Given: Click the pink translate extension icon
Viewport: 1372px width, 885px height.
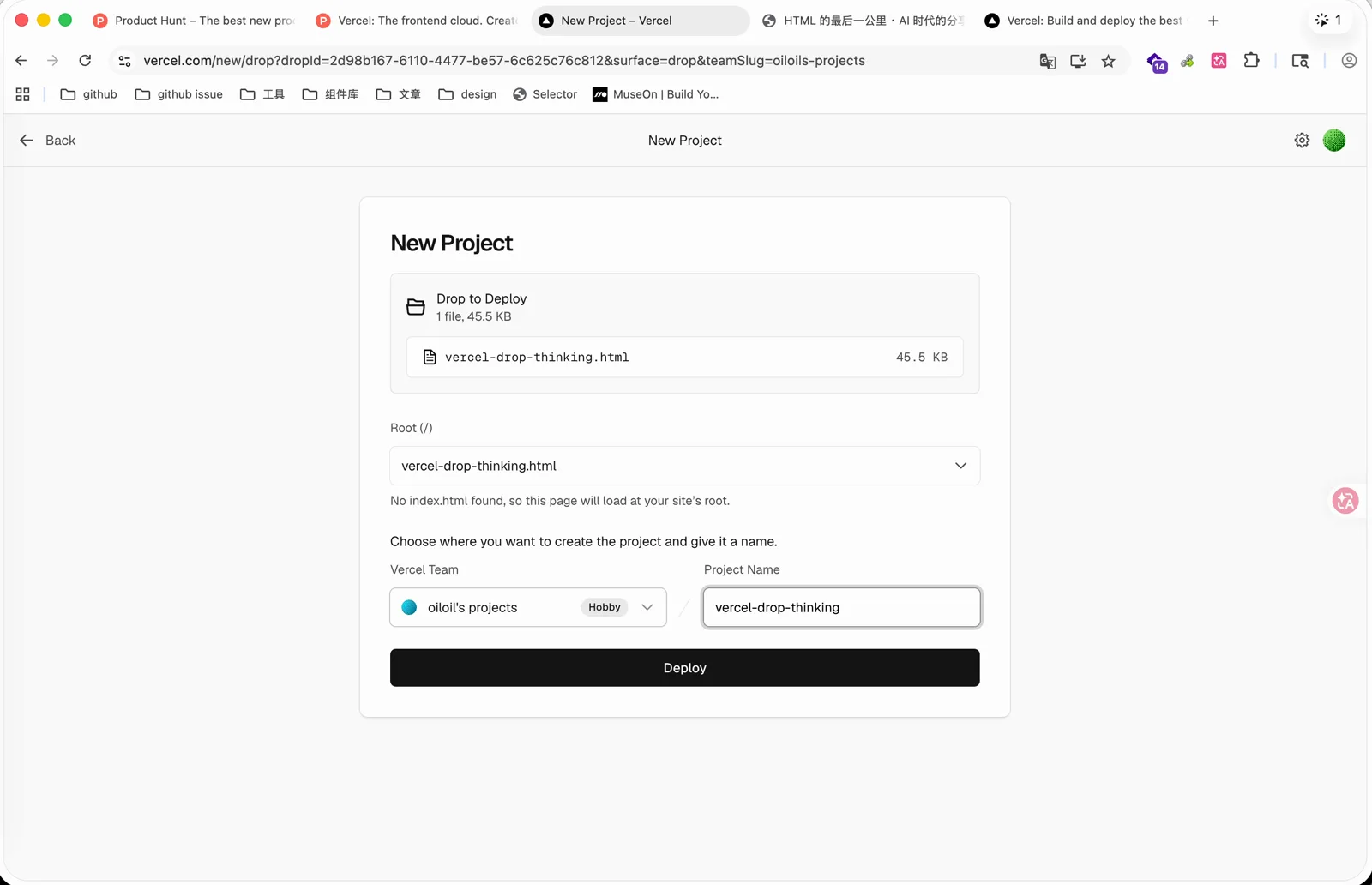Looking at the screenshot, I should [1219, 61].
